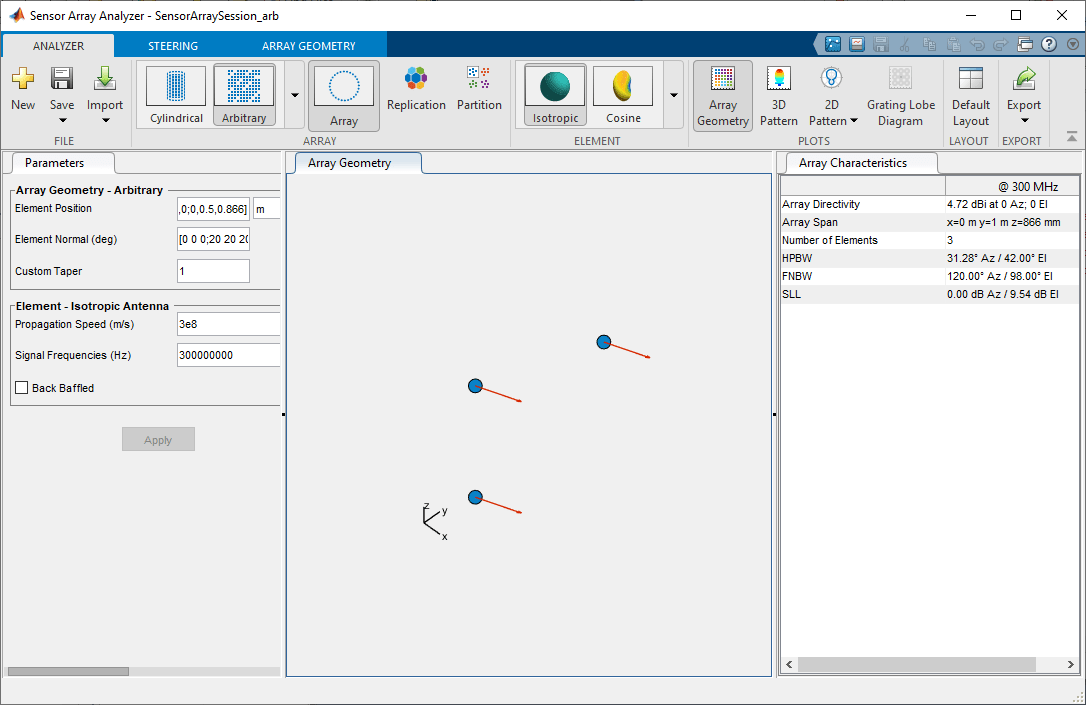Viewport: 1086px width, 705px height.
Task: Expand the element type gallery
Action: click(x=673, y=95)
